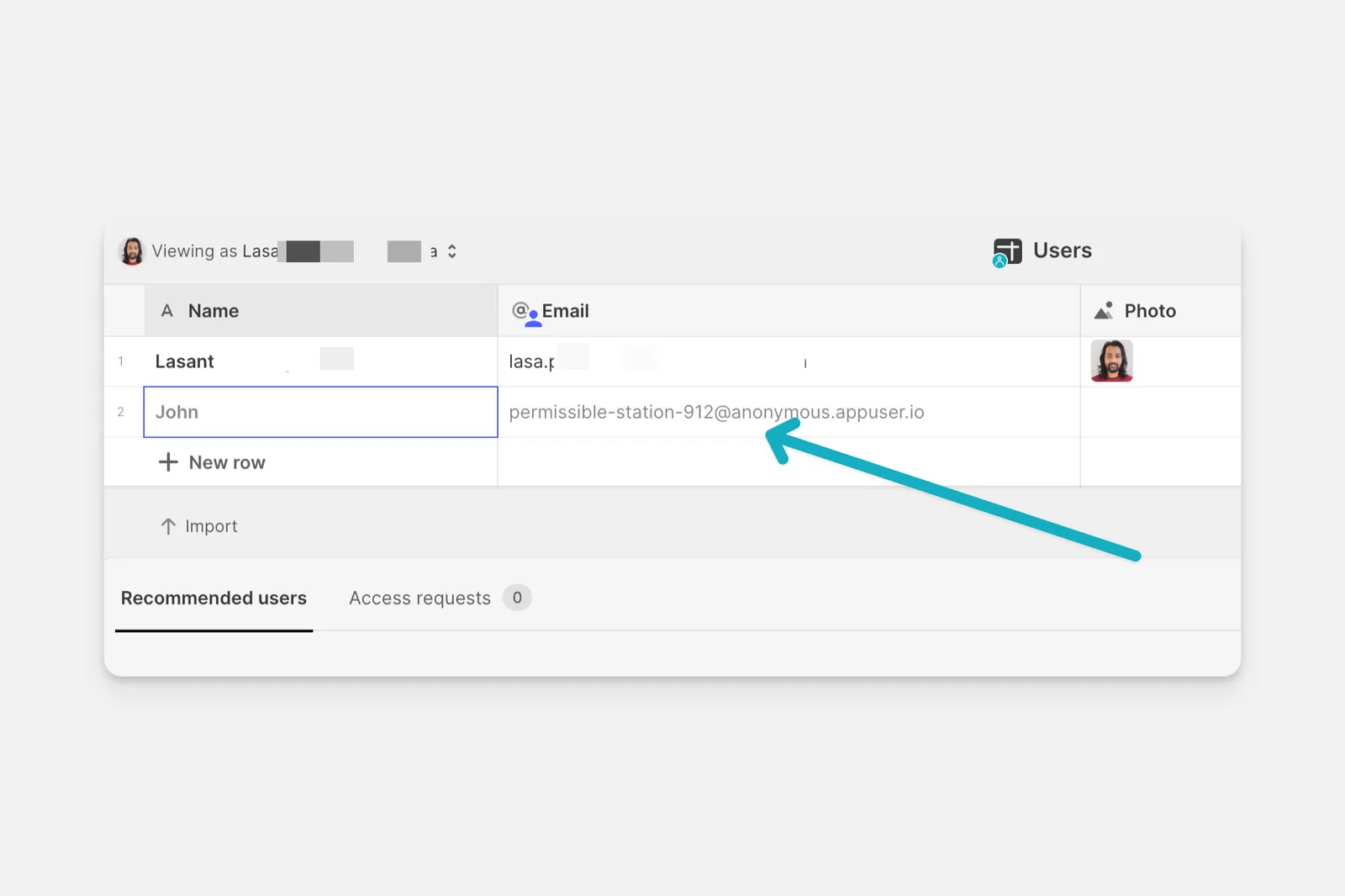Select the Lasant name cell
Screen dimensions: 1345x896
321,361
